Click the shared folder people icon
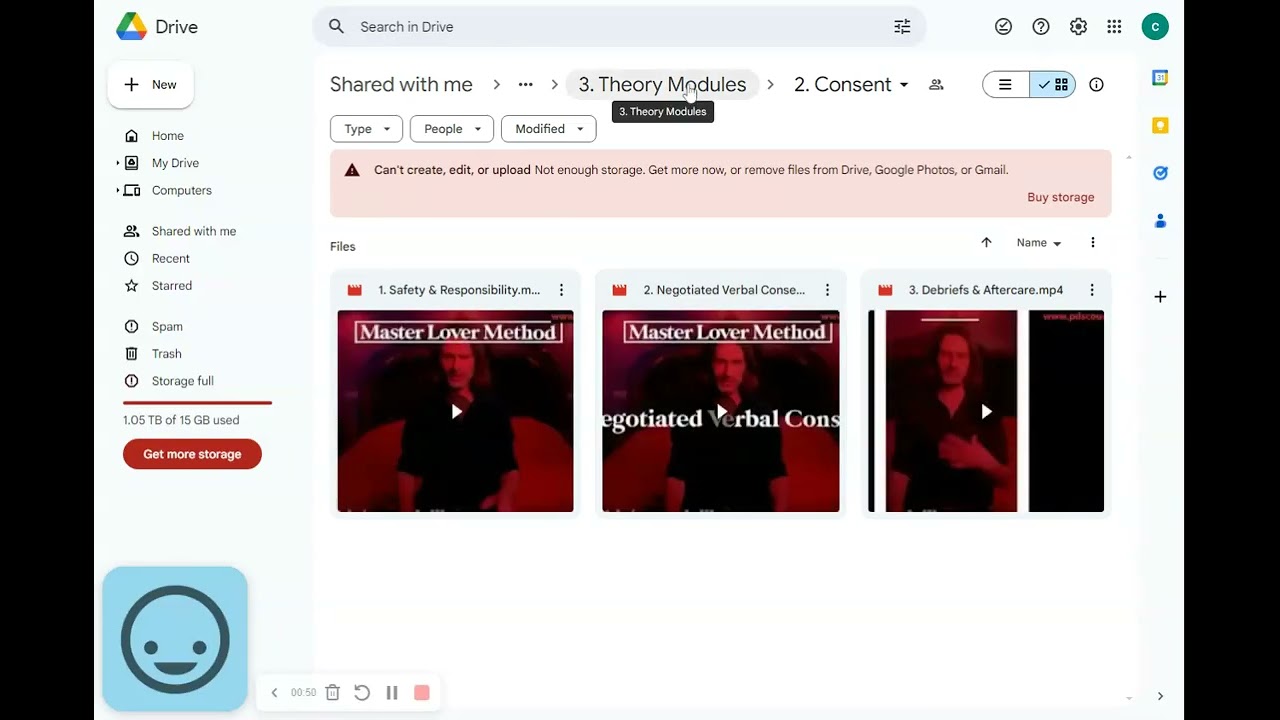Image resolution: width=1280 pixels, height=720 pixels. point(936,85)
